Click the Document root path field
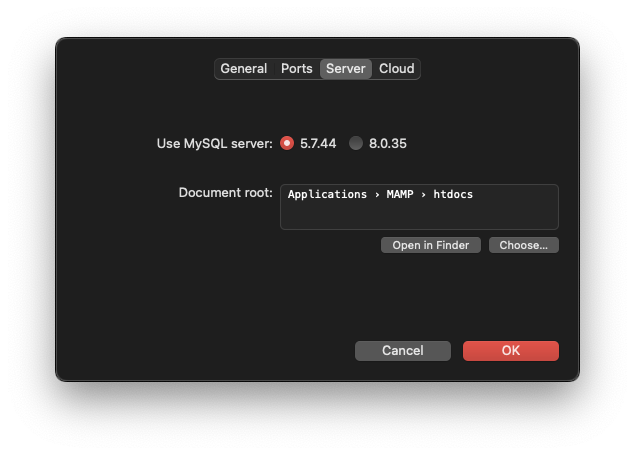Screen dimensions: 635x455 point(419,207)
